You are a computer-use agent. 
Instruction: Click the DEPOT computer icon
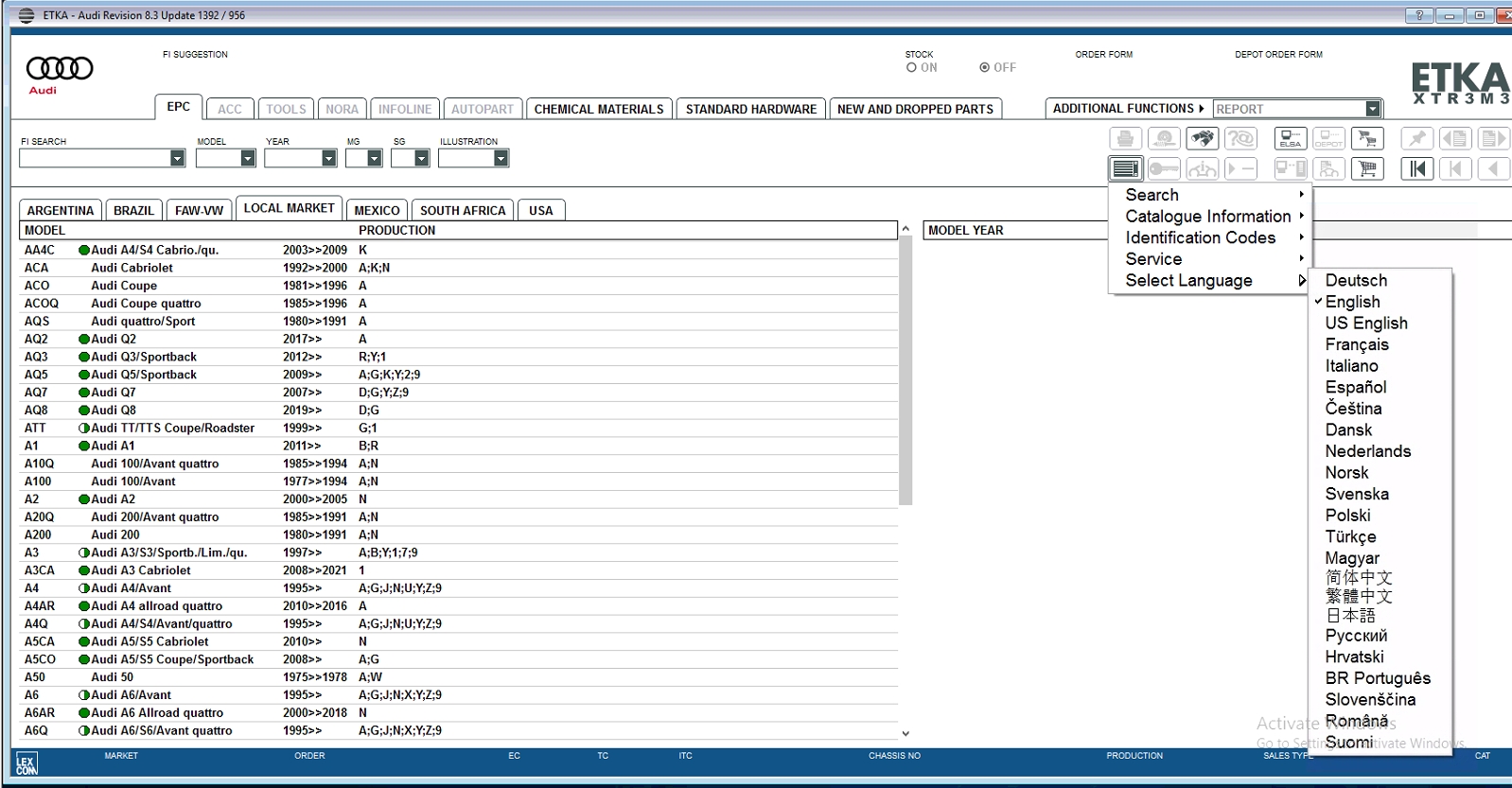(x=1328, y=139)
